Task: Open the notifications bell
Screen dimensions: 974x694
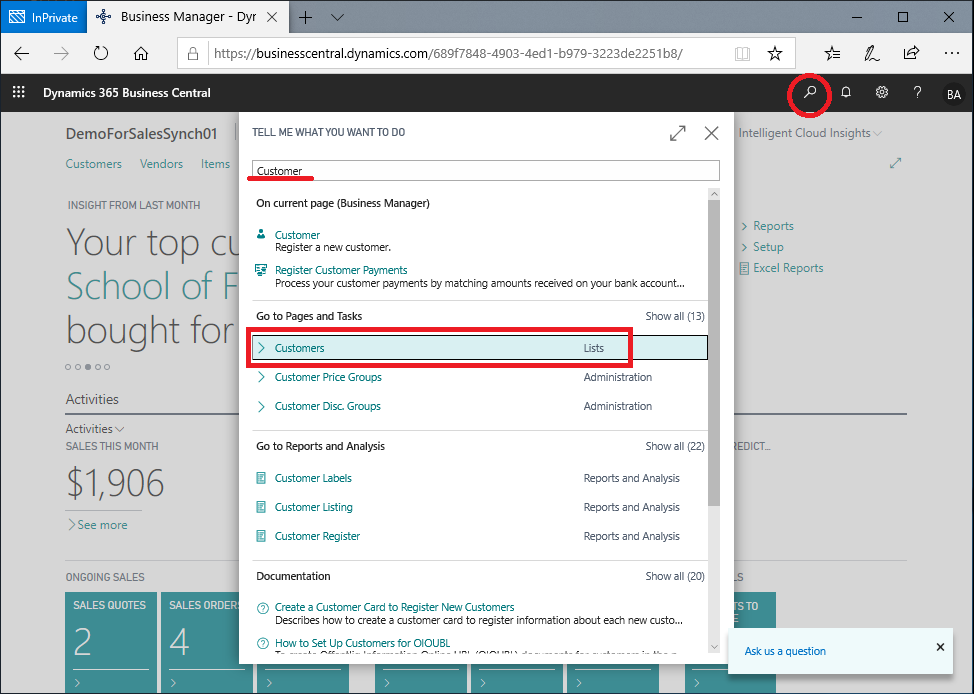Action: [x=845, y=93]
